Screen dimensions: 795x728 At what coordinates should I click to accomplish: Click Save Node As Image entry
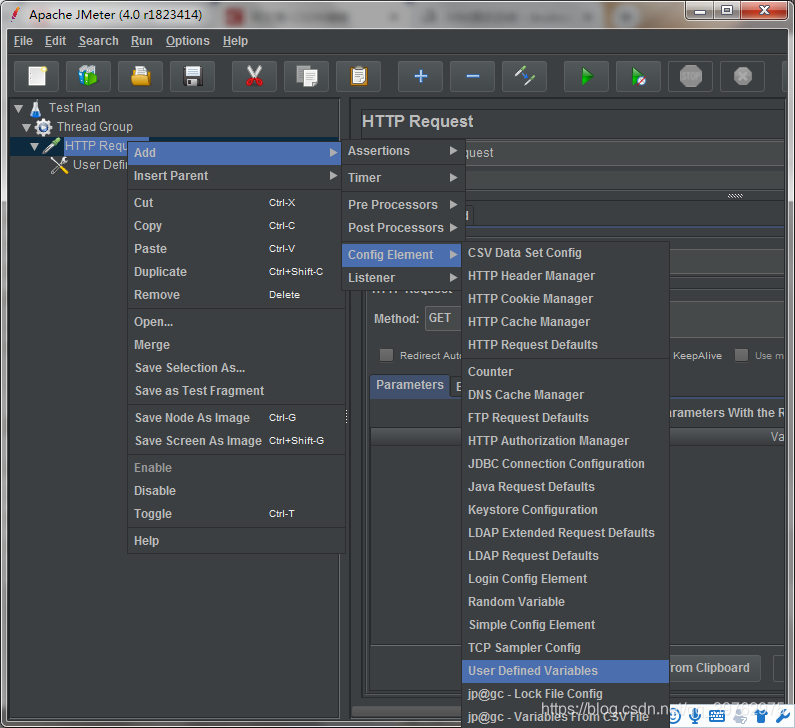click(236, 418)
